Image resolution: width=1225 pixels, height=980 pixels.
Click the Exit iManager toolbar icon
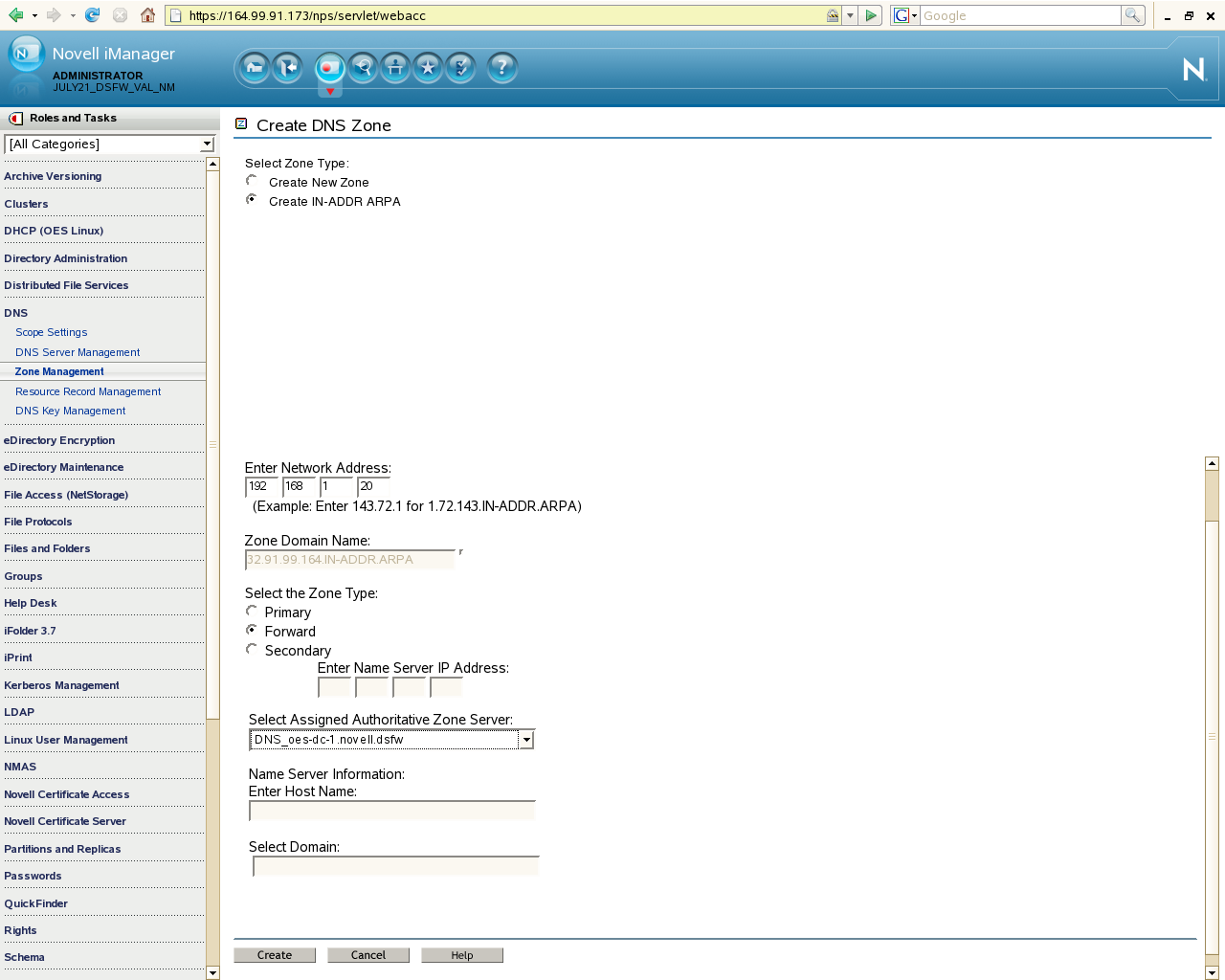(288, 67)
